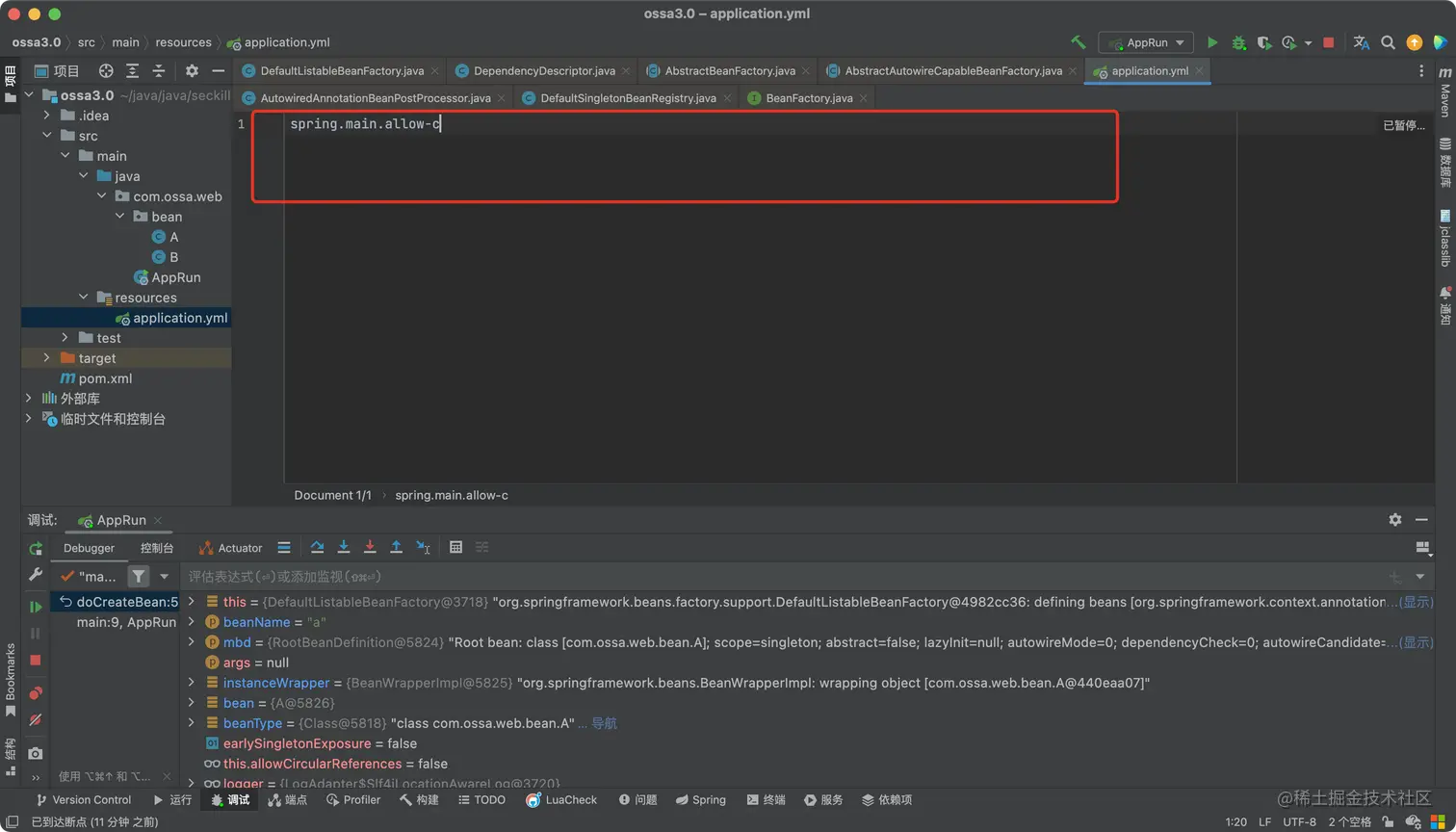The image size is (1456, 832).
Task: Expand the 'this' variable node
Action: pyautogui.click(x=191, y=602)
